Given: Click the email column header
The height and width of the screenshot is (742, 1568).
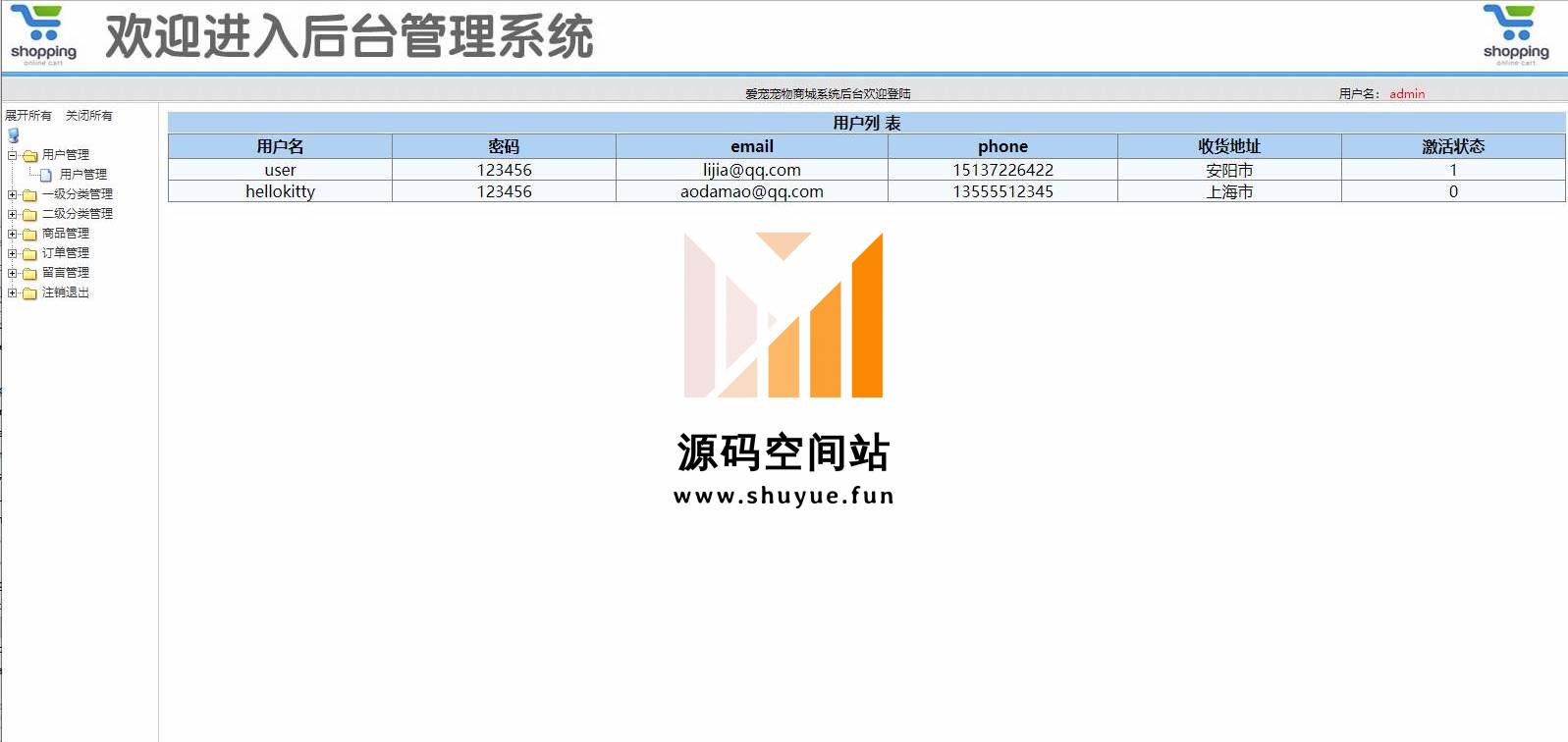Looking at the screenshot, I should click(x=752, y=146).
